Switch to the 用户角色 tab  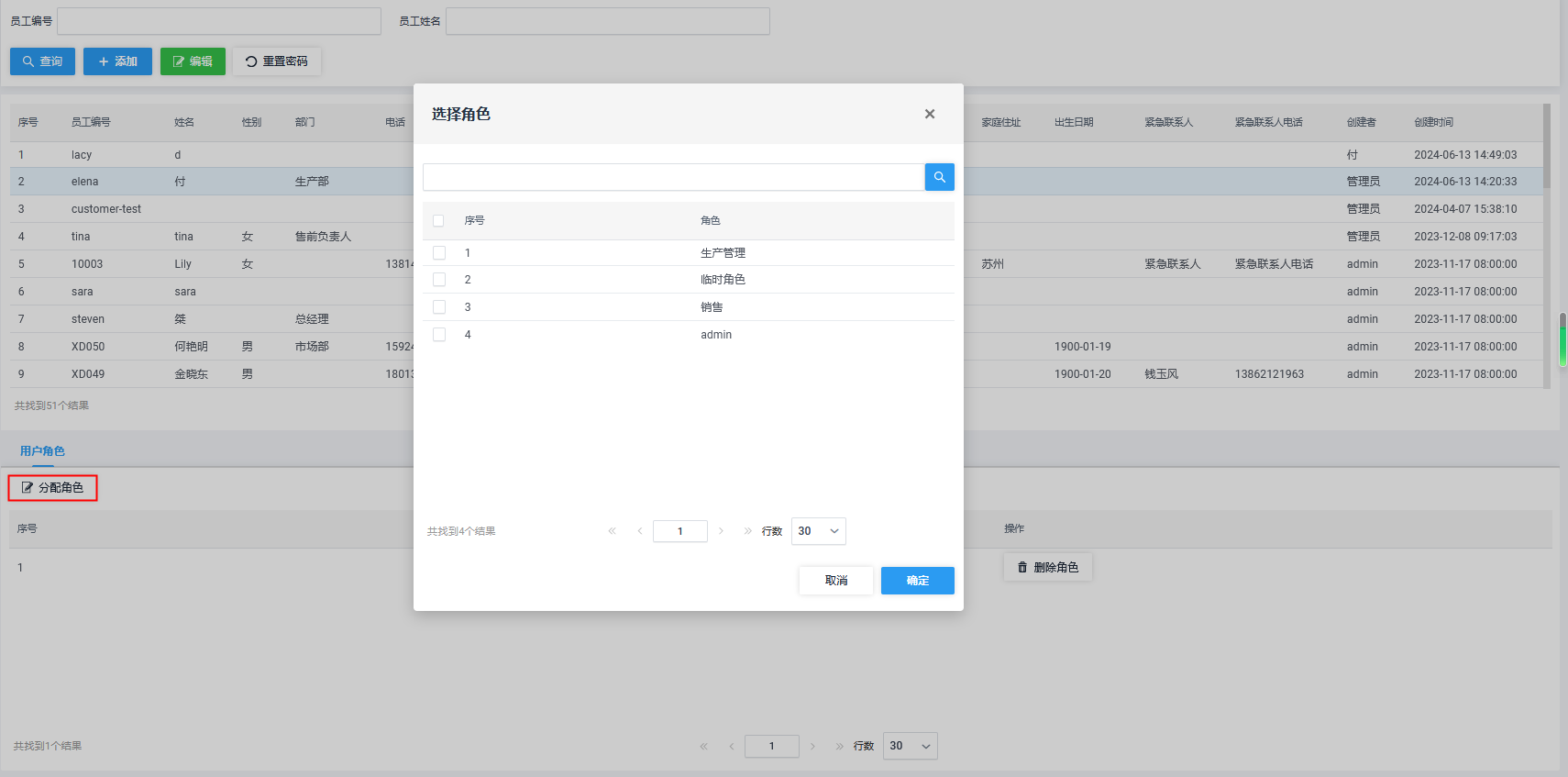click(42, 451)
